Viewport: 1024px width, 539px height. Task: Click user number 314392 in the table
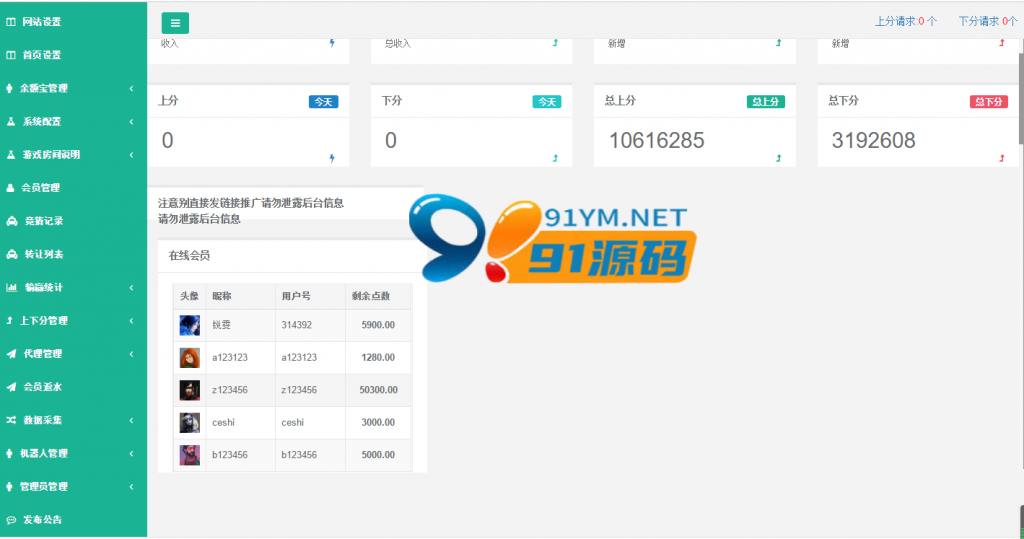(x=296, y=325)
